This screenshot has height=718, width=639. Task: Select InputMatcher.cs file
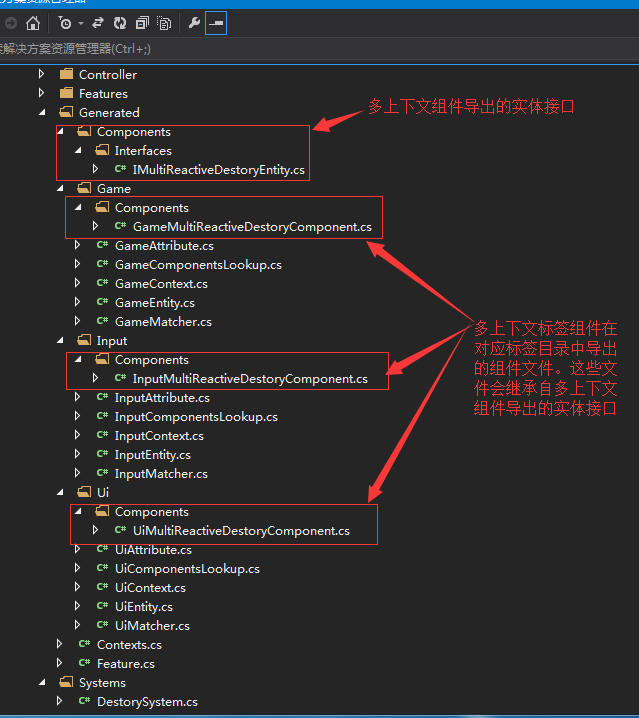pyautogui.click(x=161, y=473)
